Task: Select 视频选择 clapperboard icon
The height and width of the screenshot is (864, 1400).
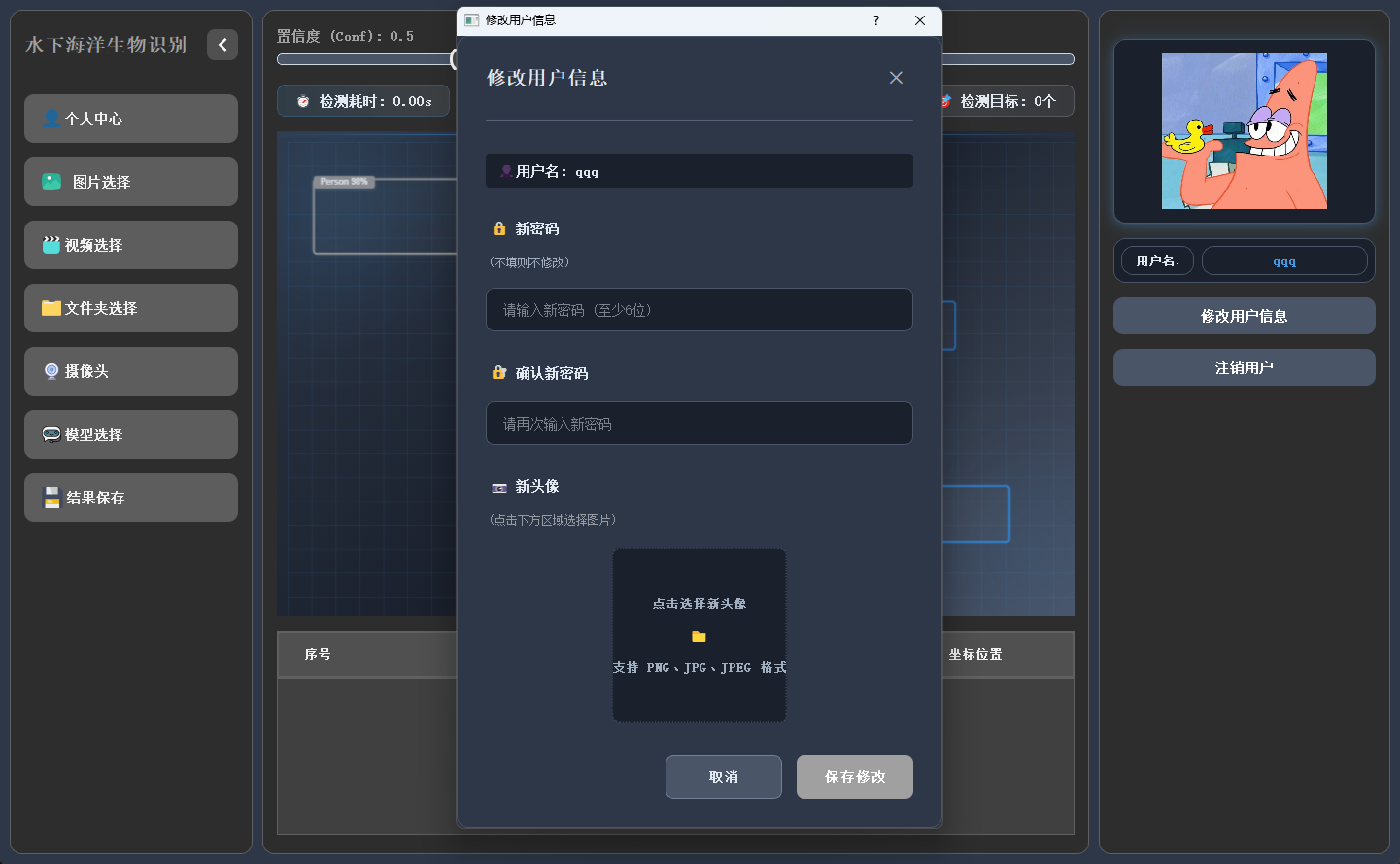Action: [x=51, y=245]
